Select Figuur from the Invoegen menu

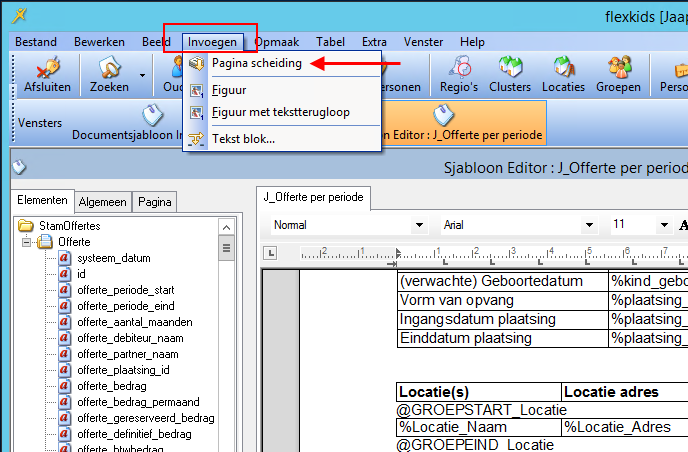pos(229,90)
